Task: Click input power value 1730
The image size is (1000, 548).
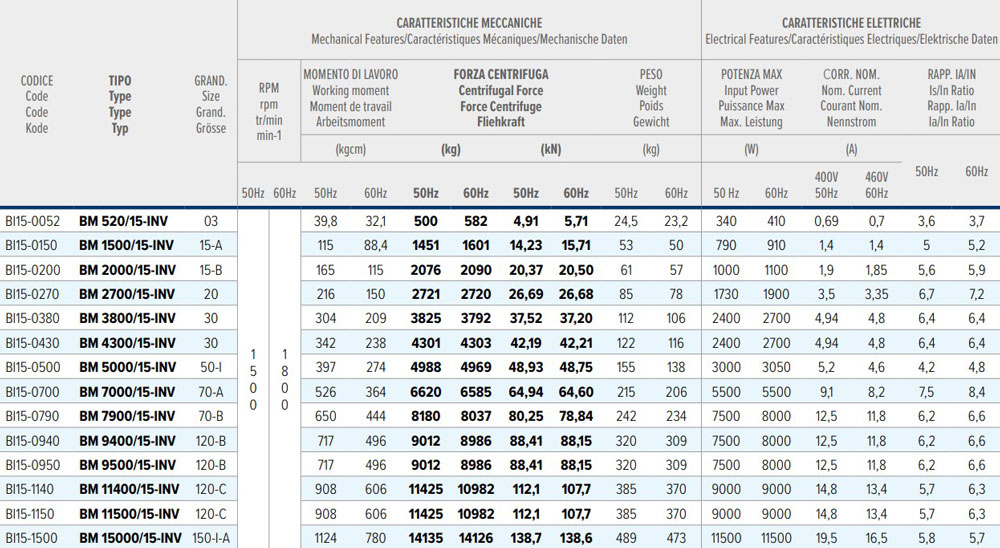Action: [726, 294]
